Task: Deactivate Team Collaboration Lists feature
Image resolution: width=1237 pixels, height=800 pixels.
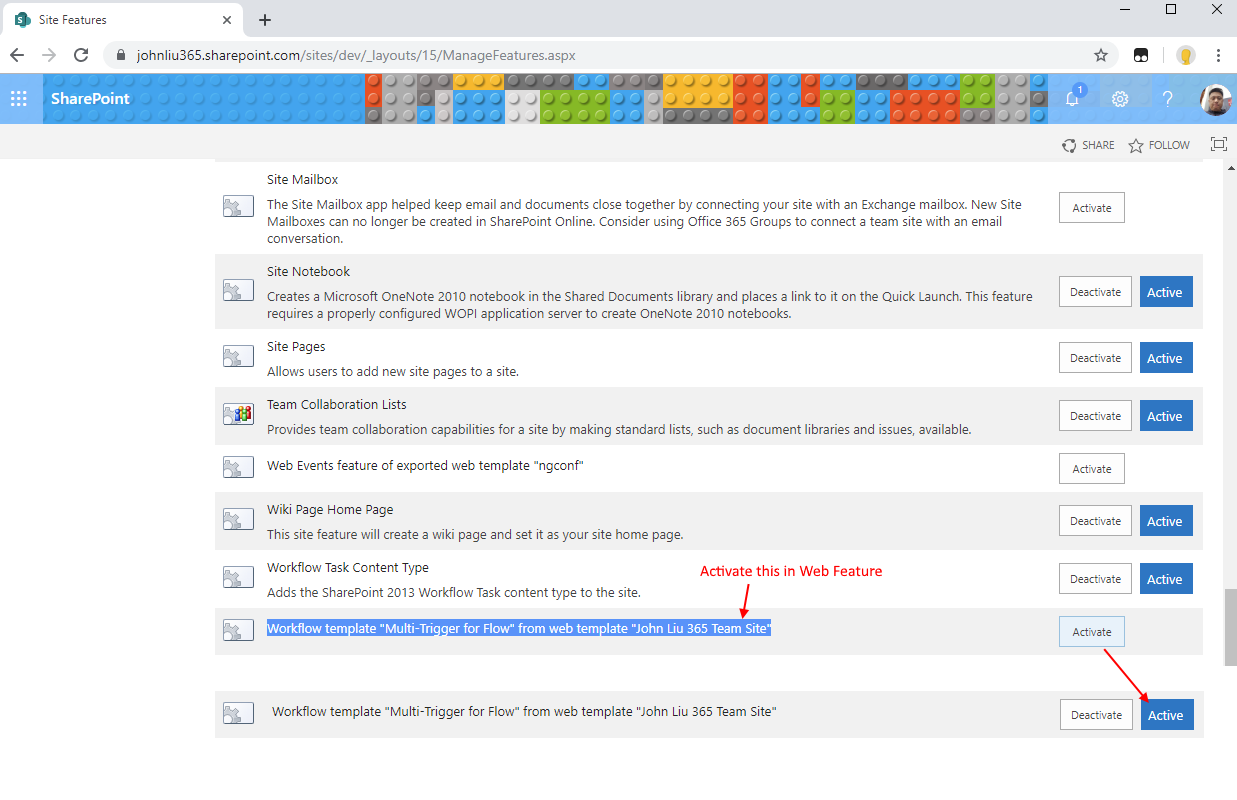Action: (x=1095, y=416)
